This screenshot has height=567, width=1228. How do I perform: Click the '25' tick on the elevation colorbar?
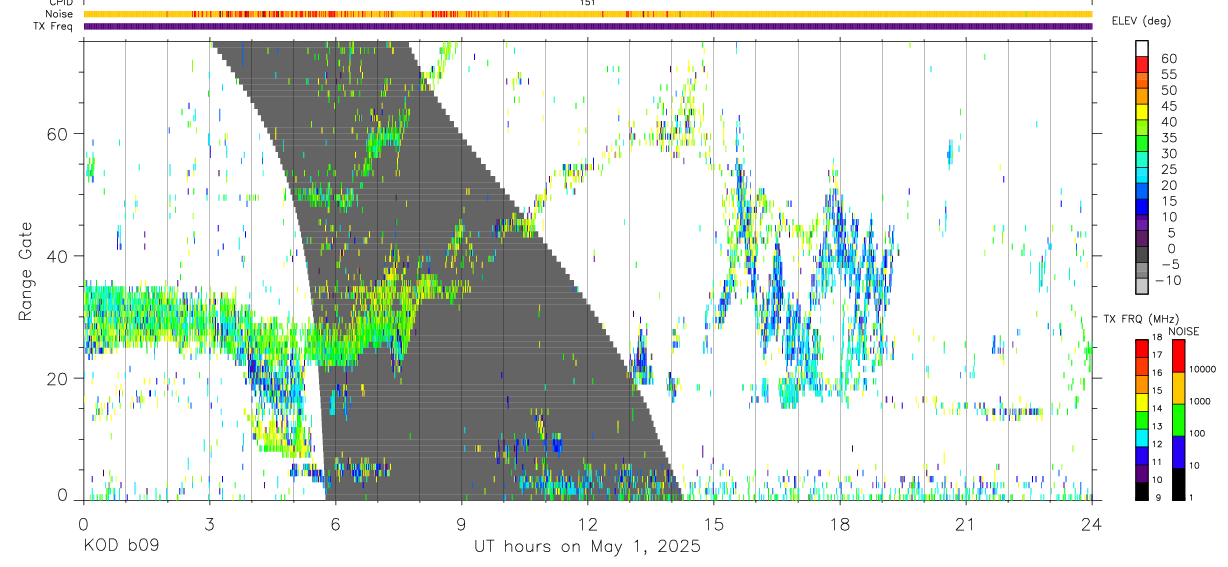(1167, 170)
